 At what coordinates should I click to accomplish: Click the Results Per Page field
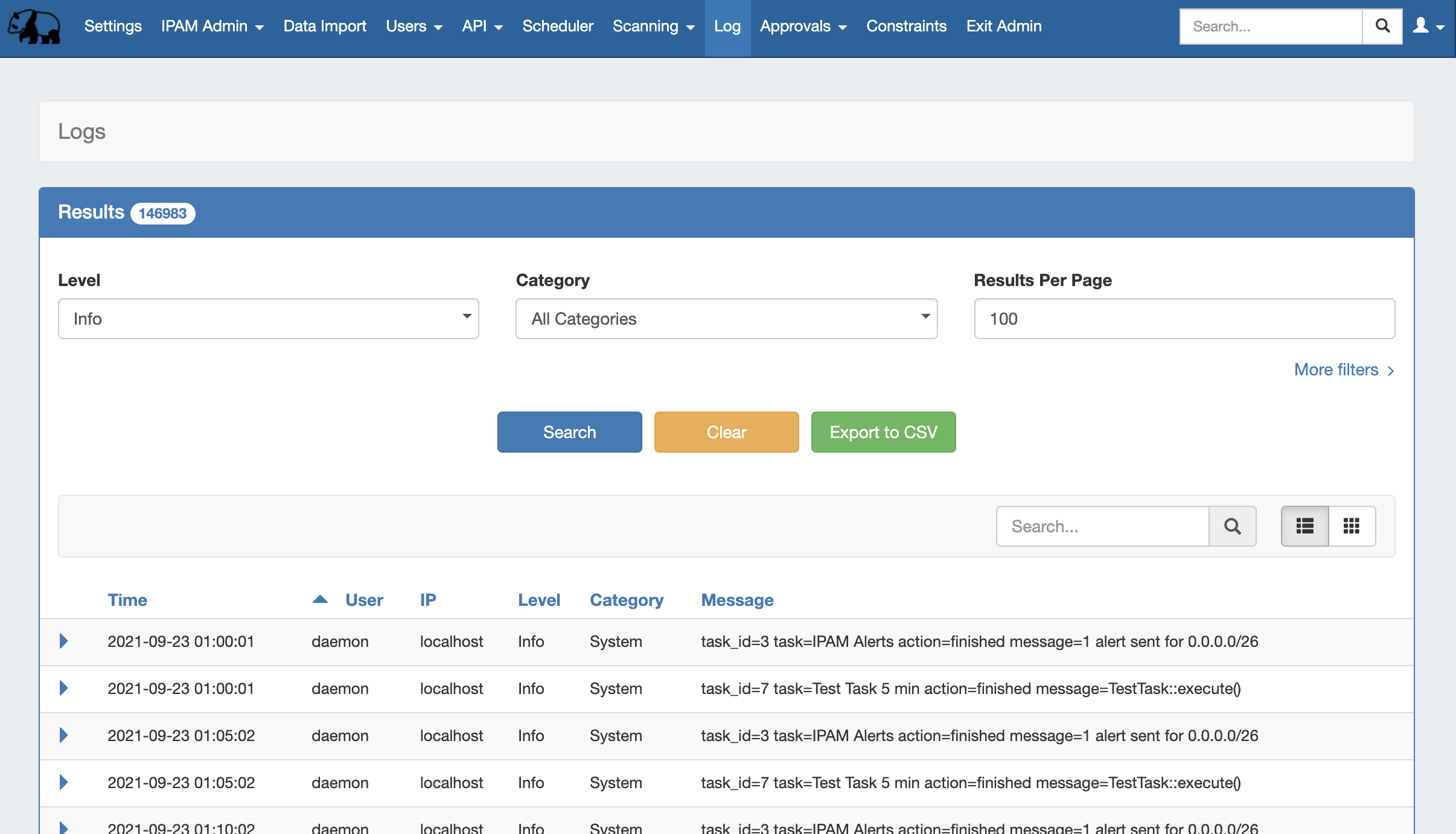(1184, 319)
